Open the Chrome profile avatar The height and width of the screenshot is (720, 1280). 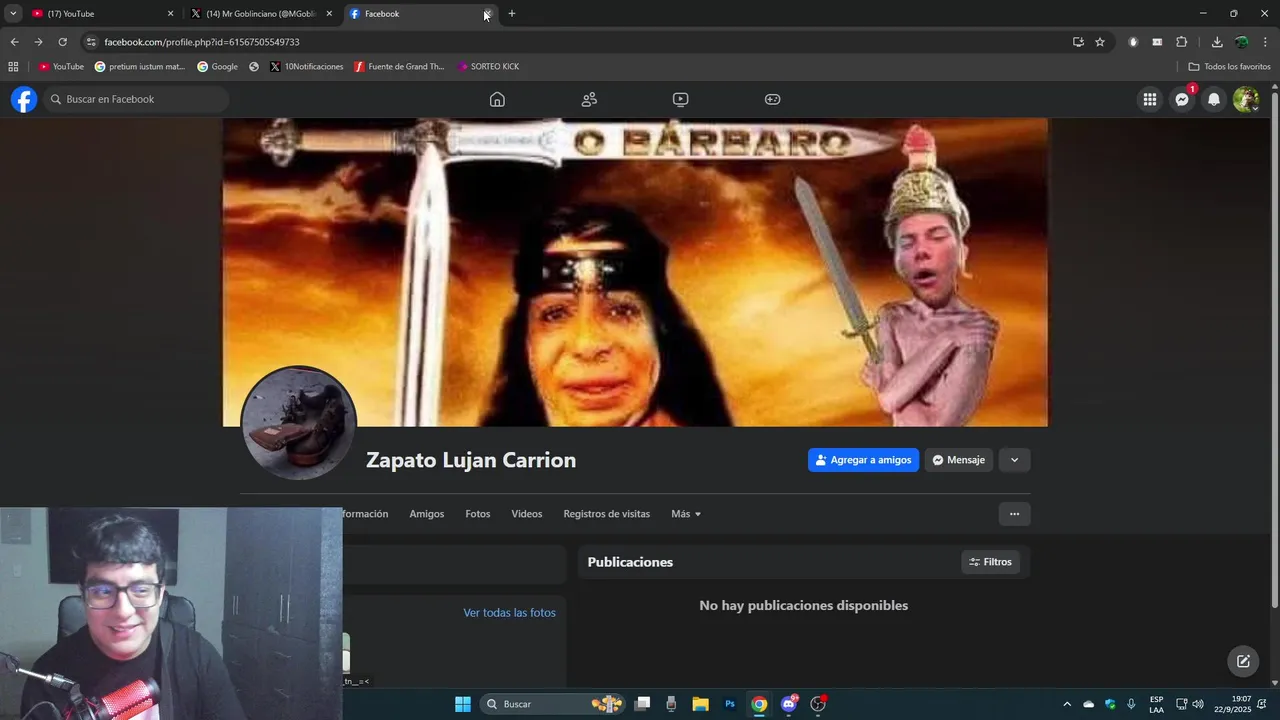coord(1241,42)
